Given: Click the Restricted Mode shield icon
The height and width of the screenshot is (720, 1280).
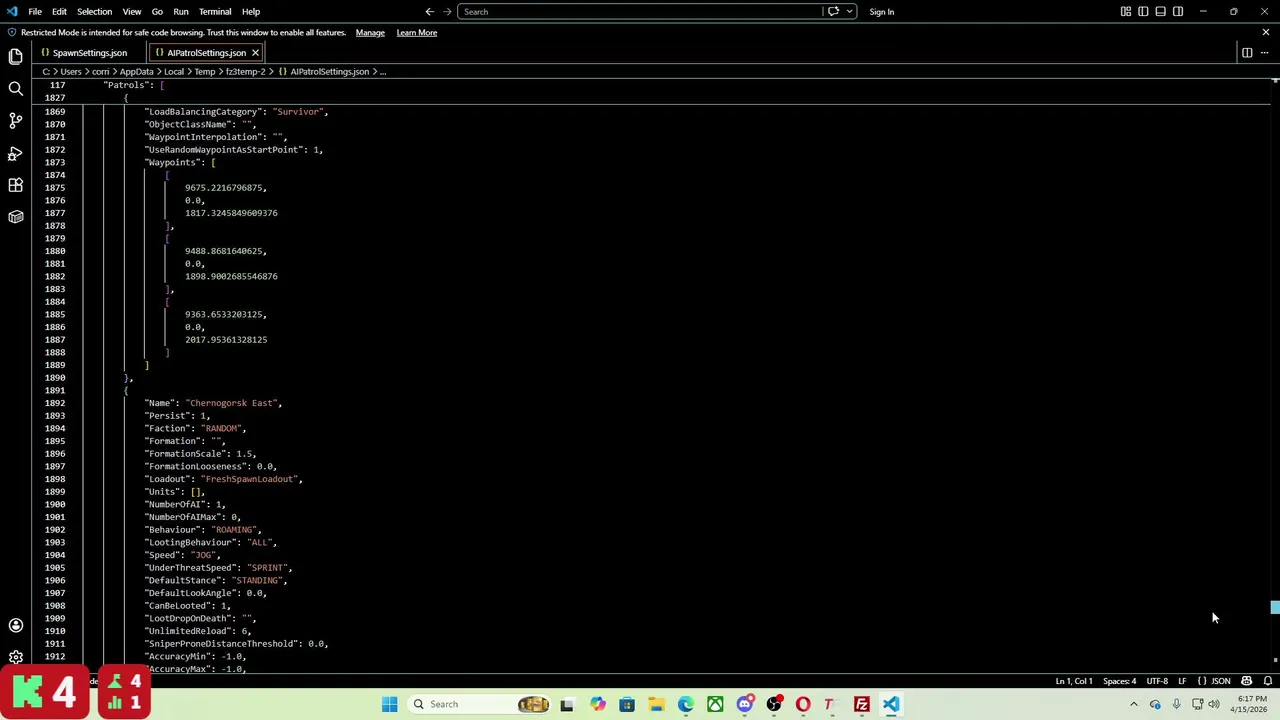Looking at the screenshot, I should 12,32.
